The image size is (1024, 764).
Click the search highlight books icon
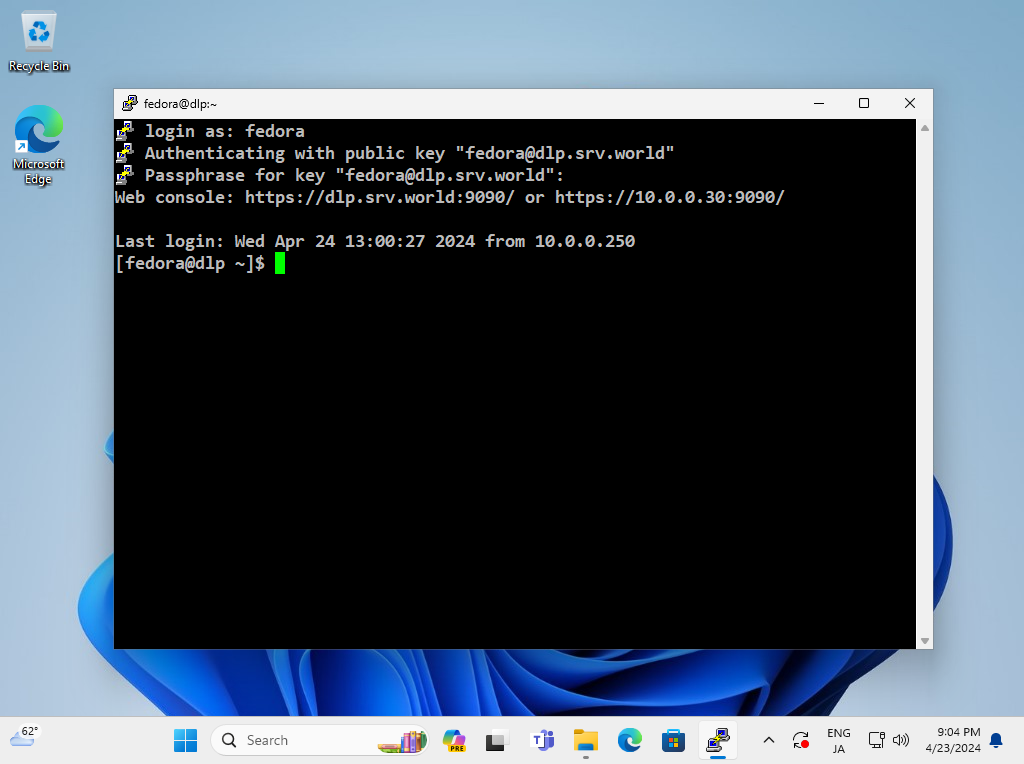(402, 741)
